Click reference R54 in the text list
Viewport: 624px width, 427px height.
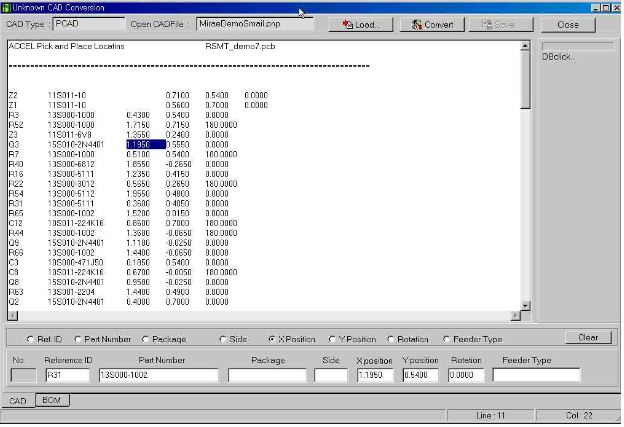[x=16, y=194]
